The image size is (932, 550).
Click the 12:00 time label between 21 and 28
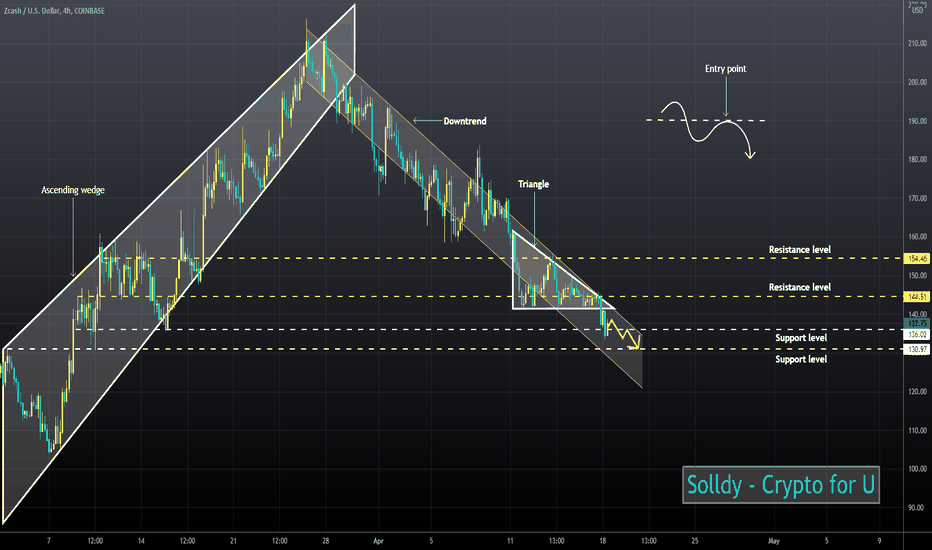[279, 541]
